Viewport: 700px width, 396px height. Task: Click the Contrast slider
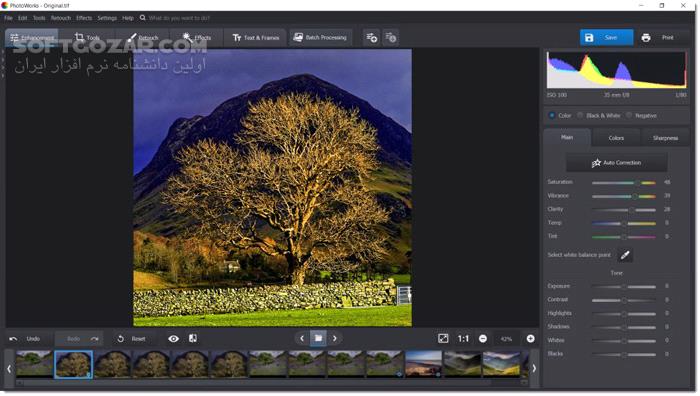click(624, 300)
